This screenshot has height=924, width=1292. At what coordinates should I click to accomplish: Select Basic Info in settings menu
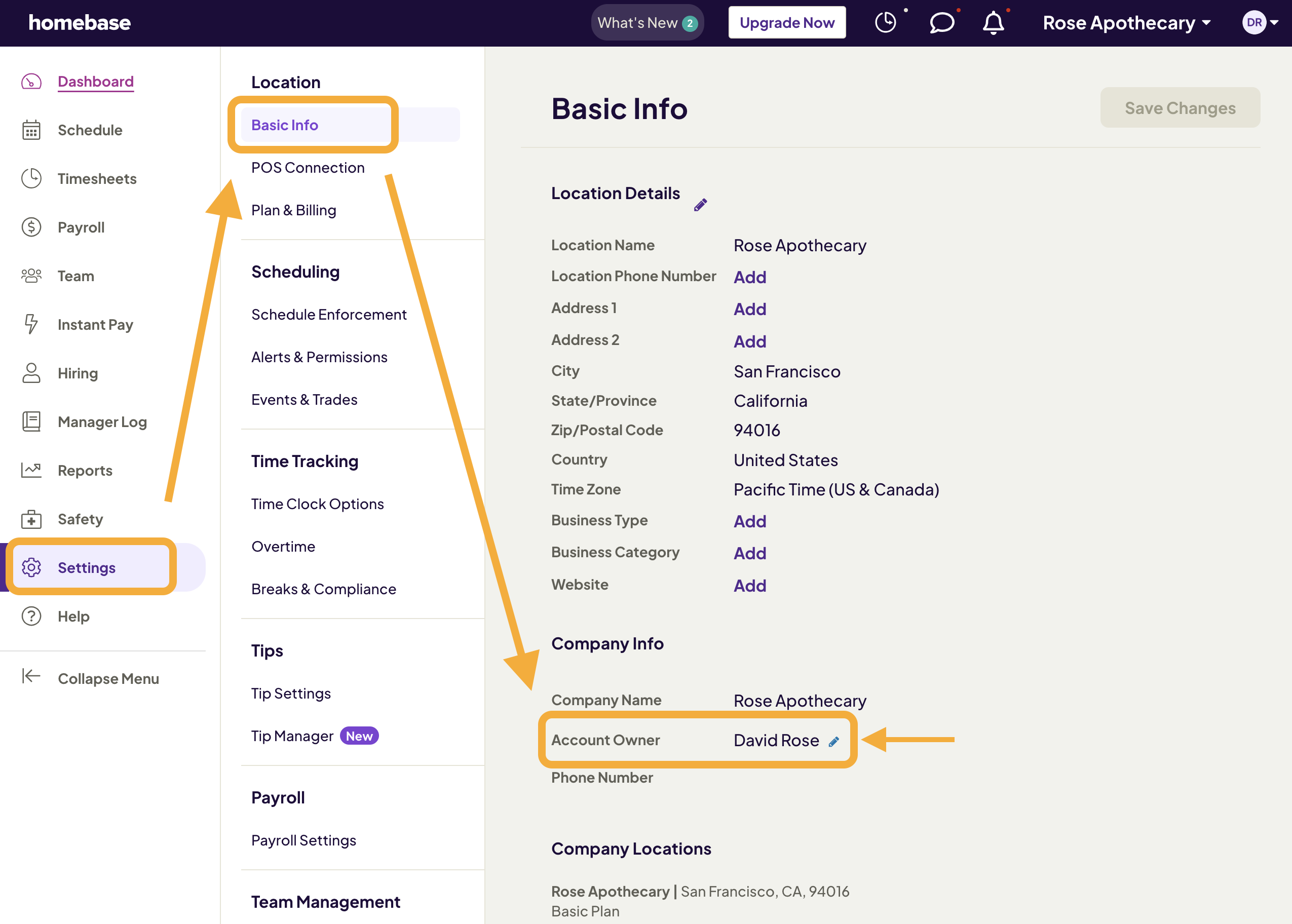(x=350, y=125)
